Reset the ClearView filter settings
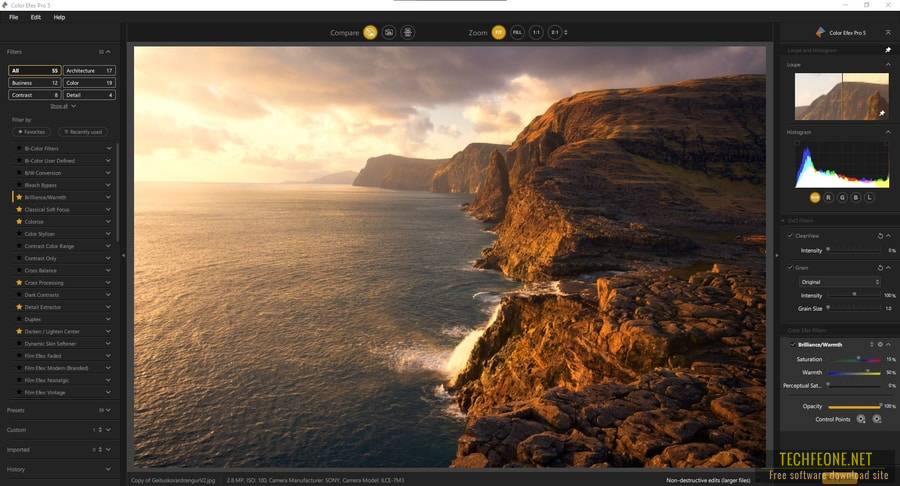The image size is (900, 486). click(x=880, y=236)
